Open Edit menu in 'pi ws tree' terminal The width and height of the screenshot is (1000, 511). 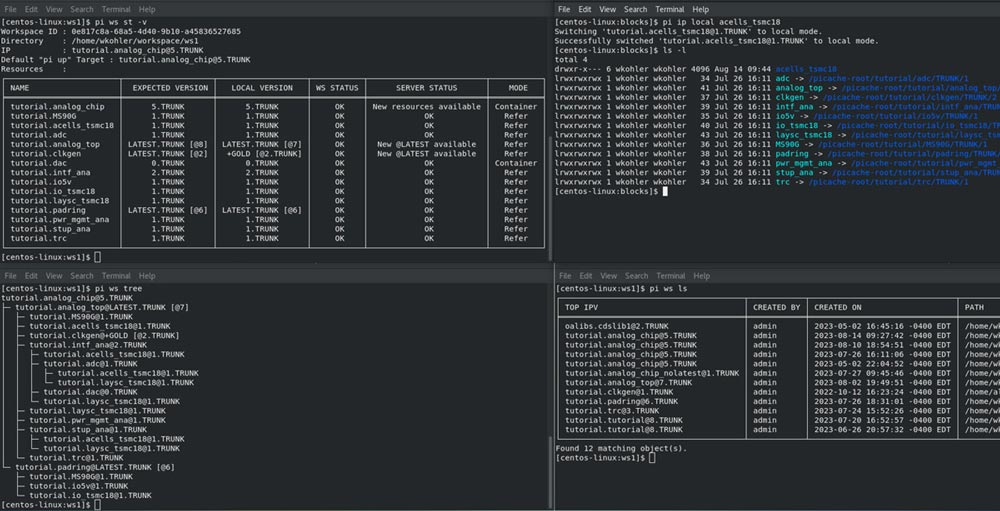31,276
